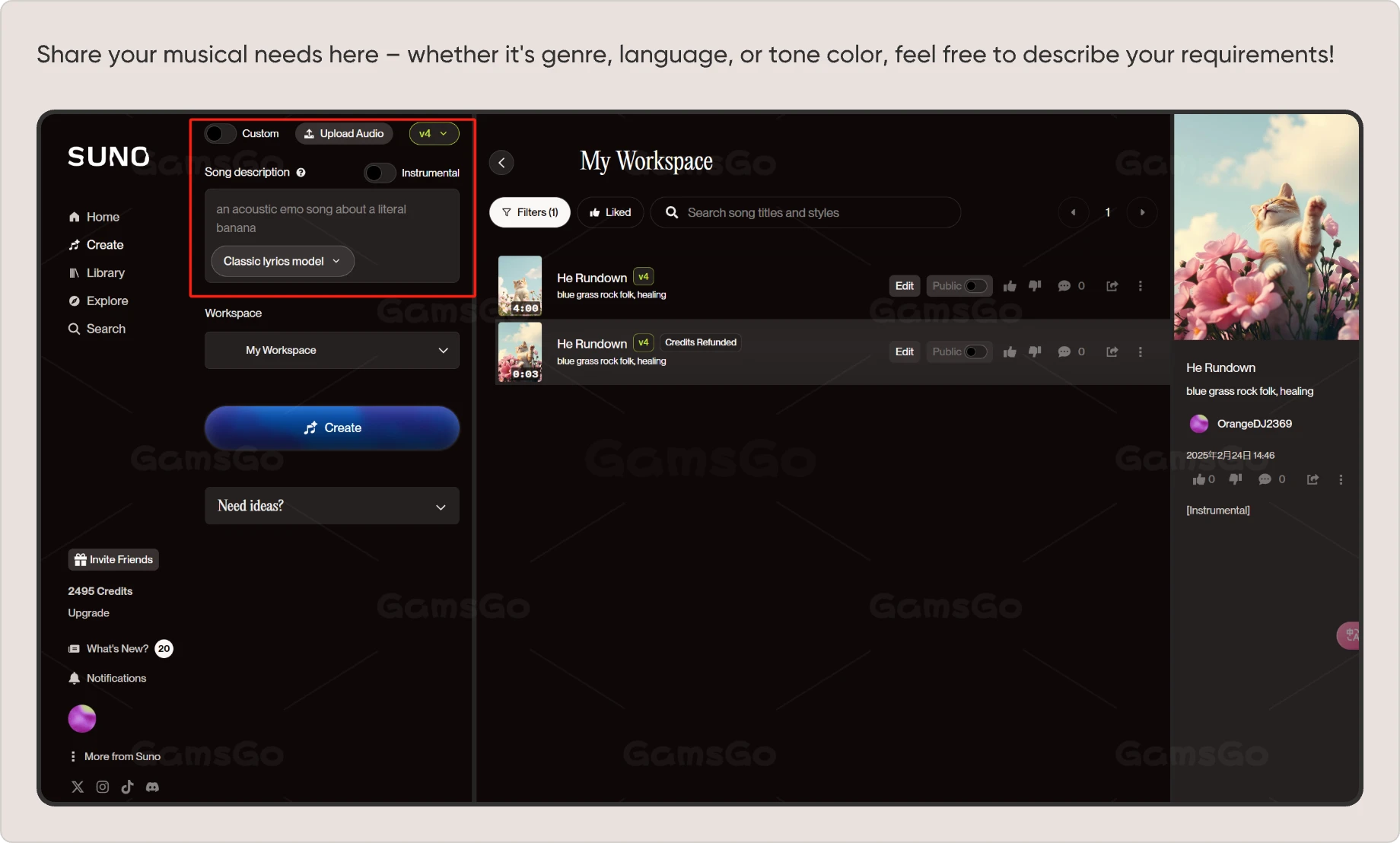Open Notifications in sidebar
The height and width of the screenshot is (843, 1400).
pyautogui.click(x=107, y=678)
